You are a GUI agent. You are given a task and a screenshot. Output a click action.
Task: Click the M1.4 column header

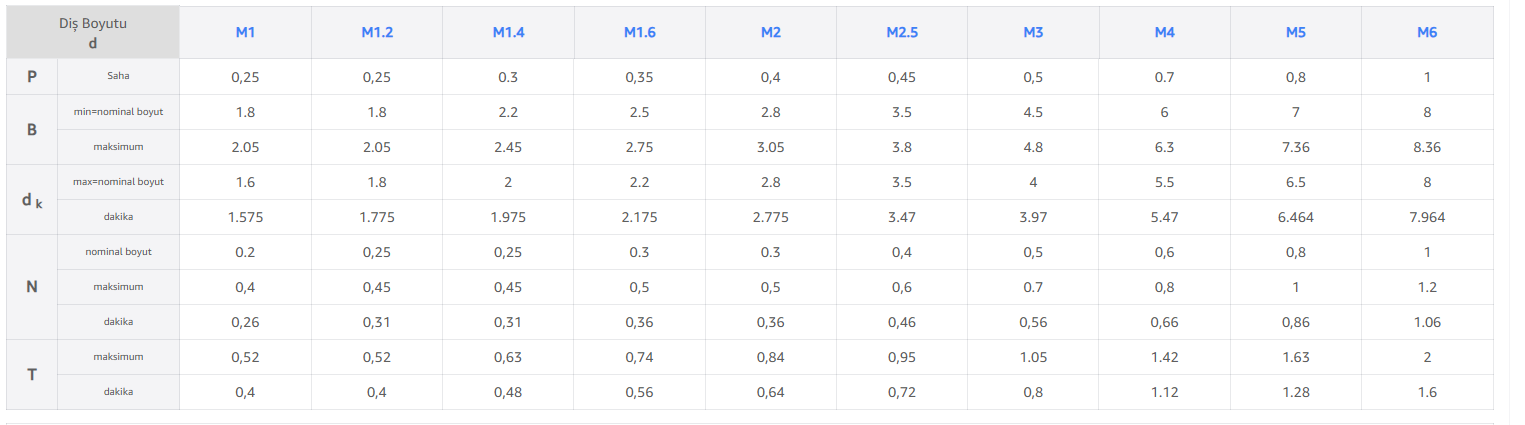click(x=508, y=32)
